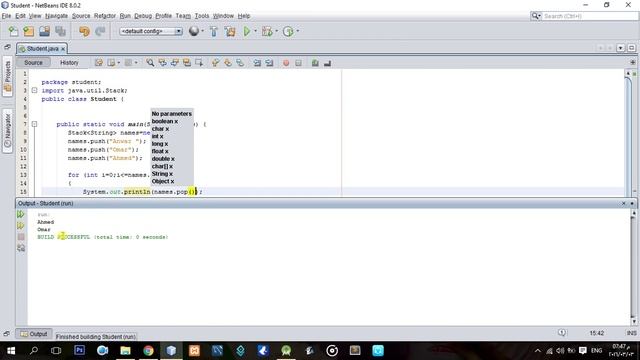Screen dimensions: 640x360
Task: Stop the running build in Output panel
Action: (21, 237)
